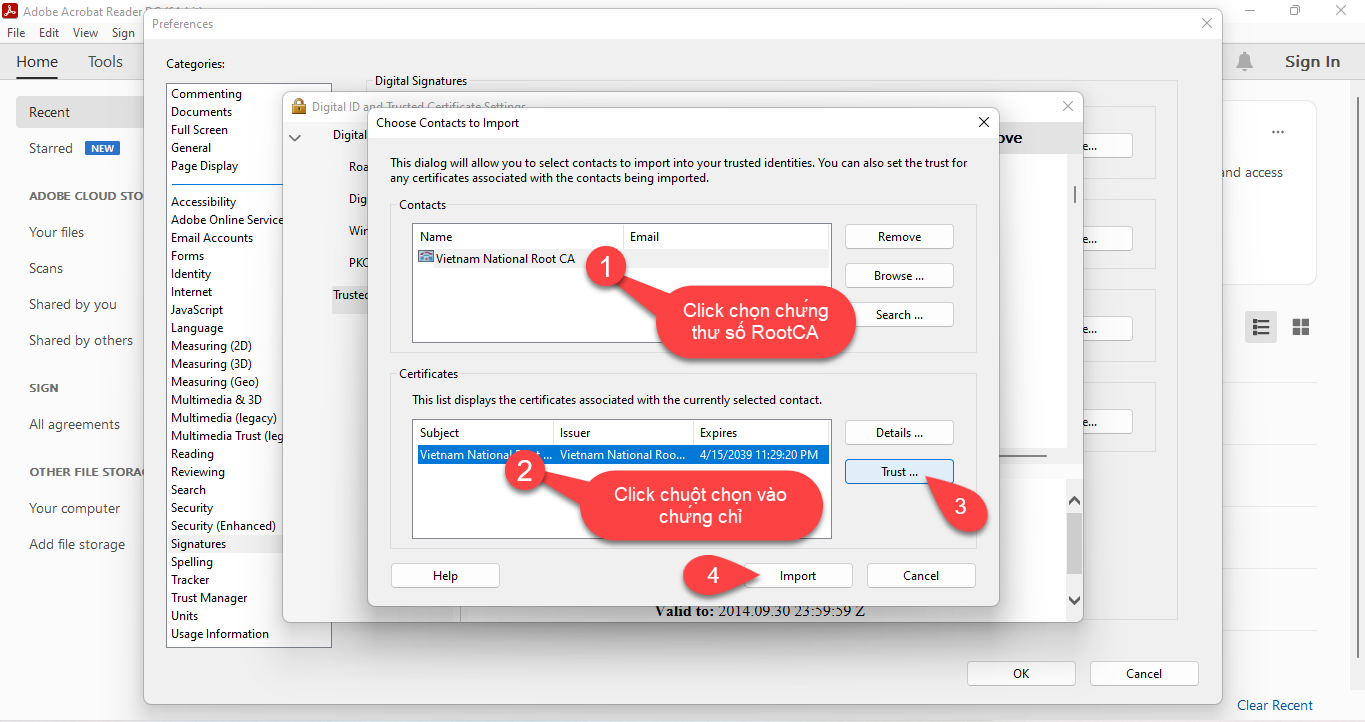Select Measuring (2D) category

[x=211, y=346]
